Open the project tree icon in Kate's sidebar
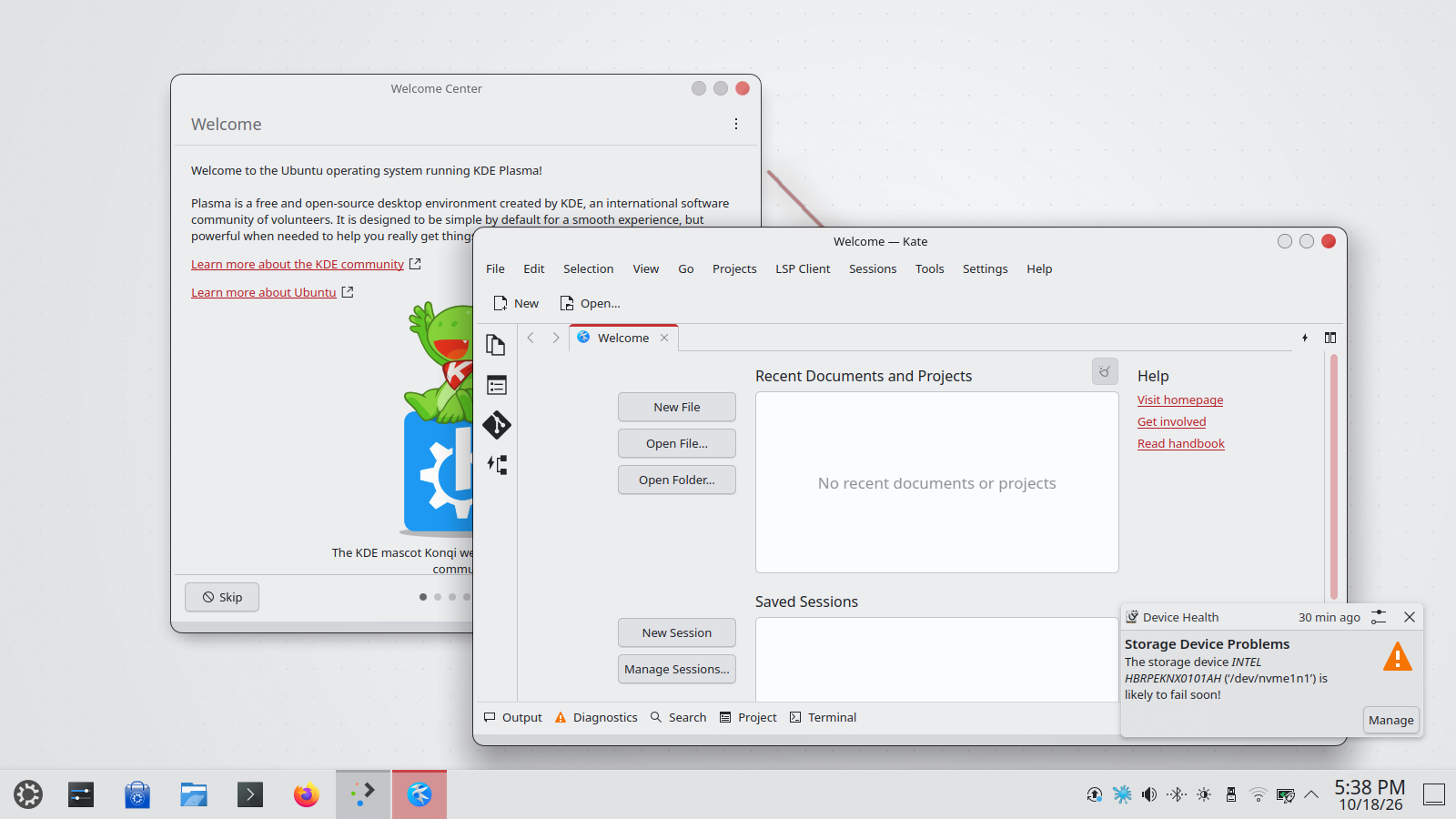The width and height of the screenshot is (1456, 819). (496, 465)
